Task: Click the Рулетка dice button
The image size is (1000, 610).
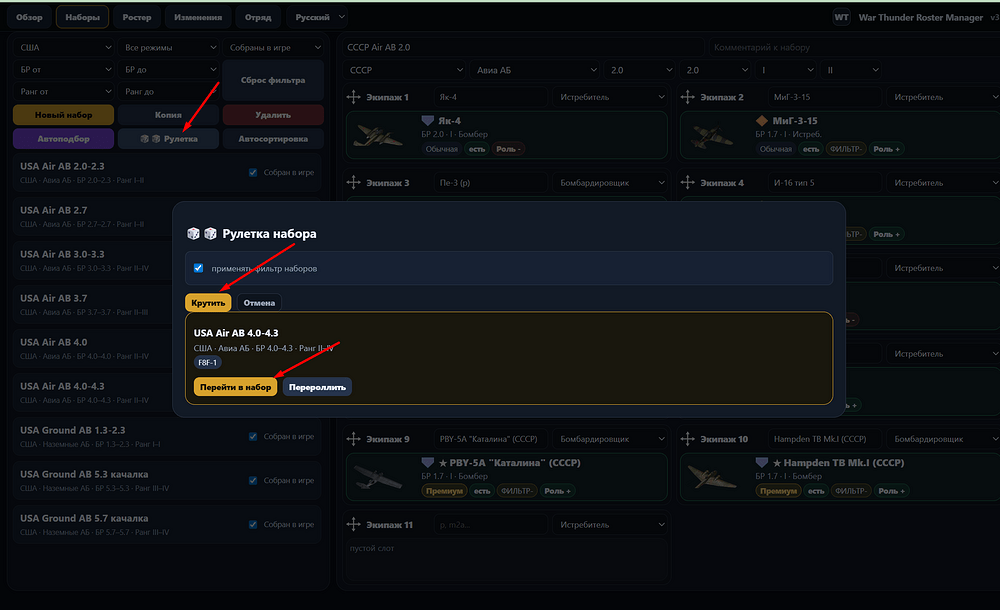Action: pyautogui.click(x=168, y=138)
